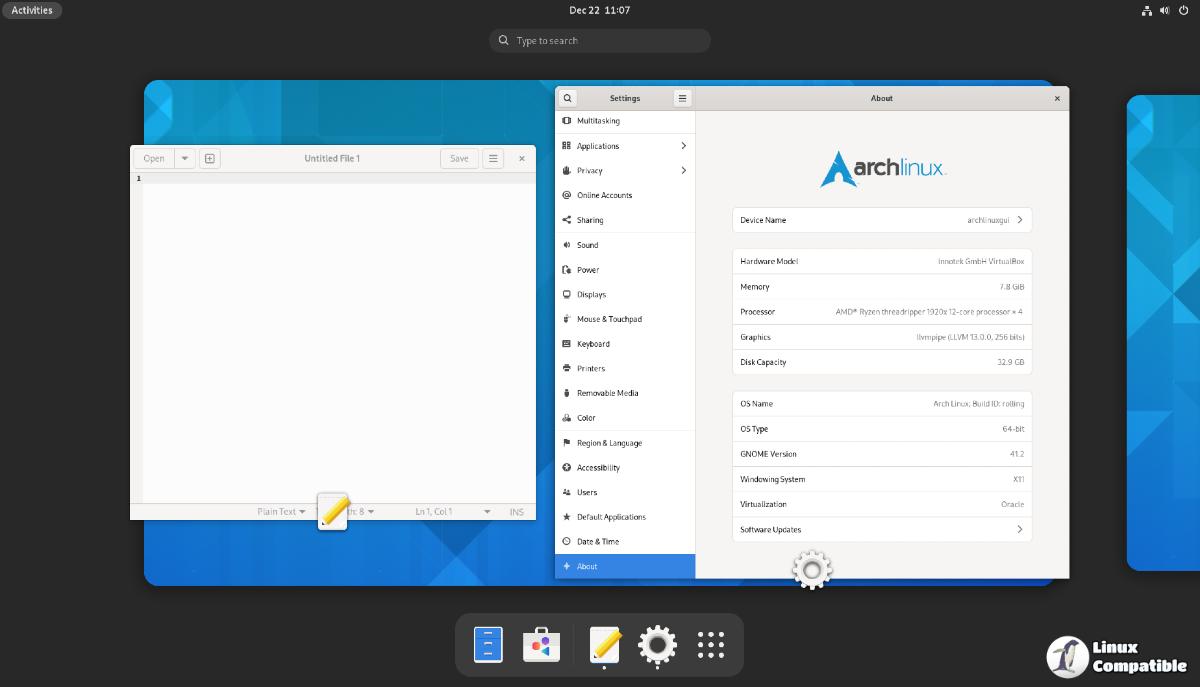Launch Files from the dock
The height and width of the screenshot is (687, 1200).
tap(488, 645)
